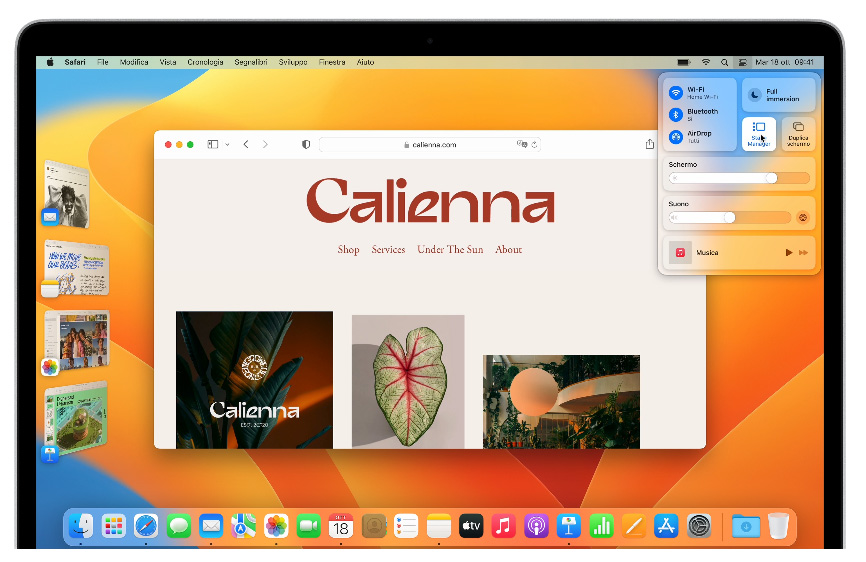Open Calendar from the Dock
This screenshot has width=866, height=562.
(x=341, y=526)
